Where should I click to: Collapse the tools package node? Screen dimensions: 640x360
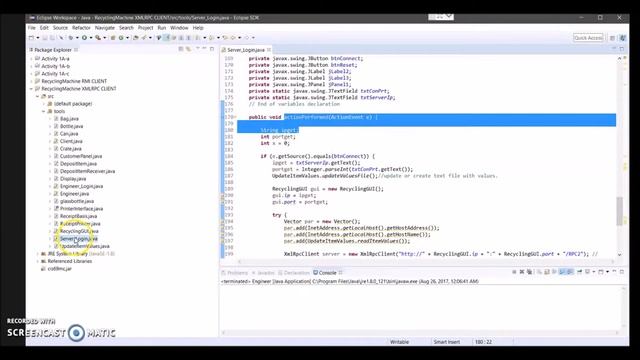[43, 111]
